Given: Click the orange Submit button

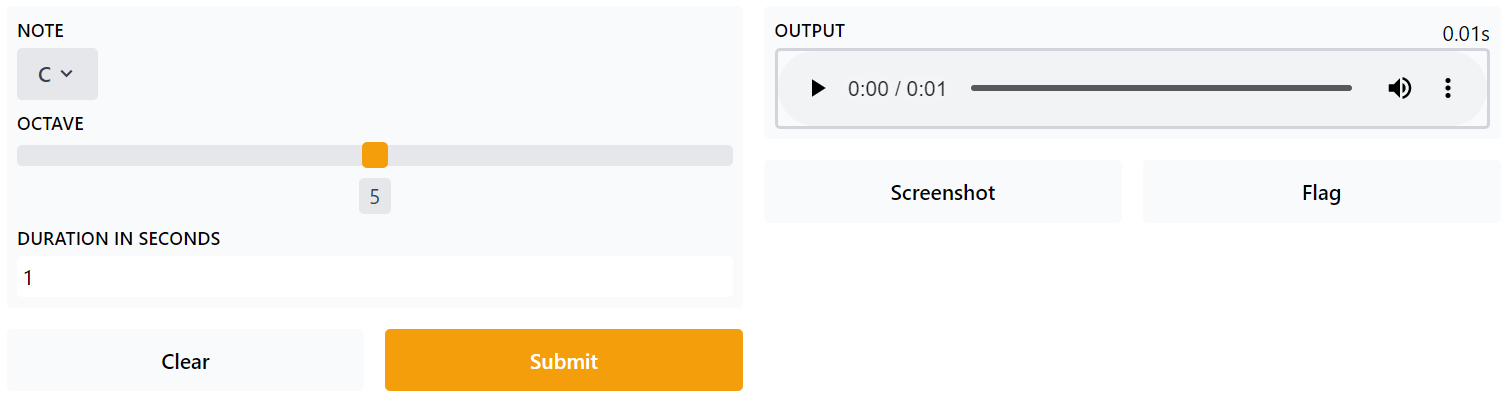Looking at the screenshot, I should pos(564,360).
